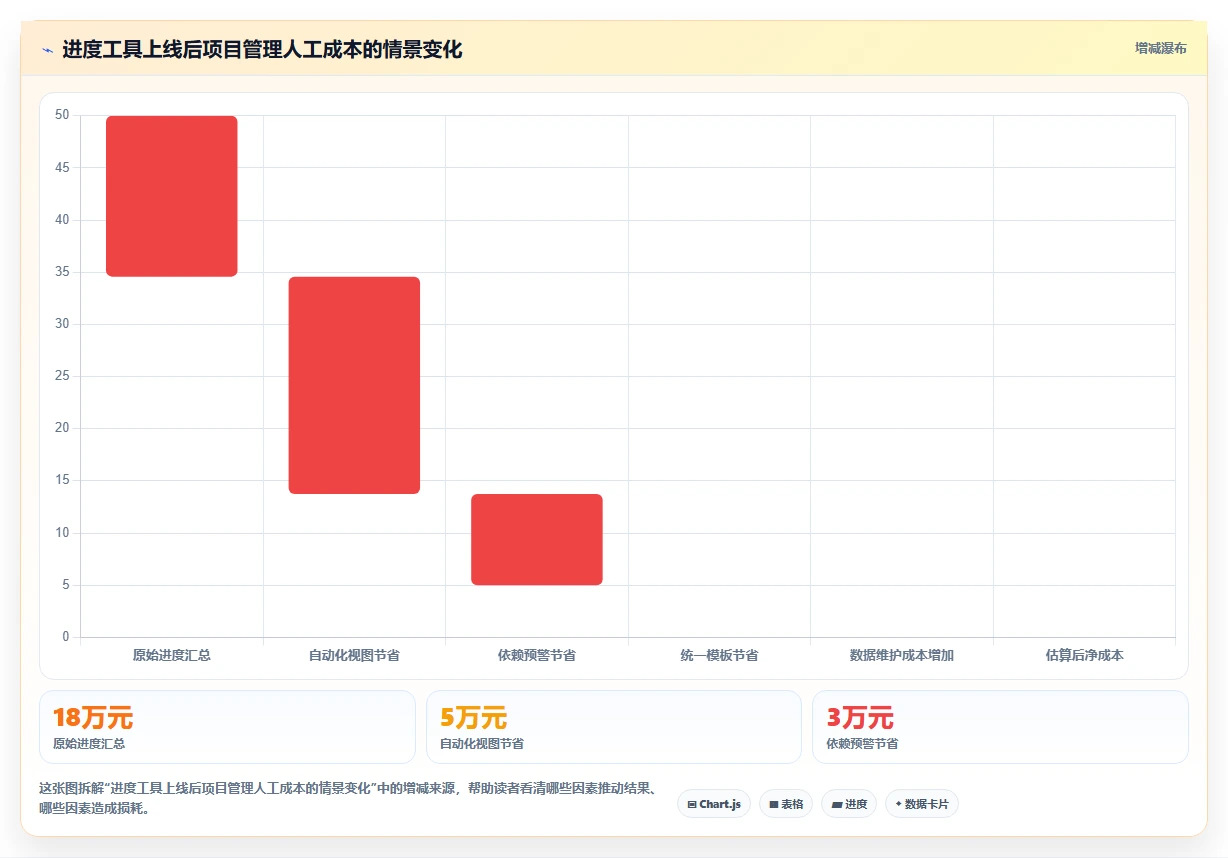1228x858 pixels.
Task: Click the Chart.js pill tag
Action: [x=714, y=804]
